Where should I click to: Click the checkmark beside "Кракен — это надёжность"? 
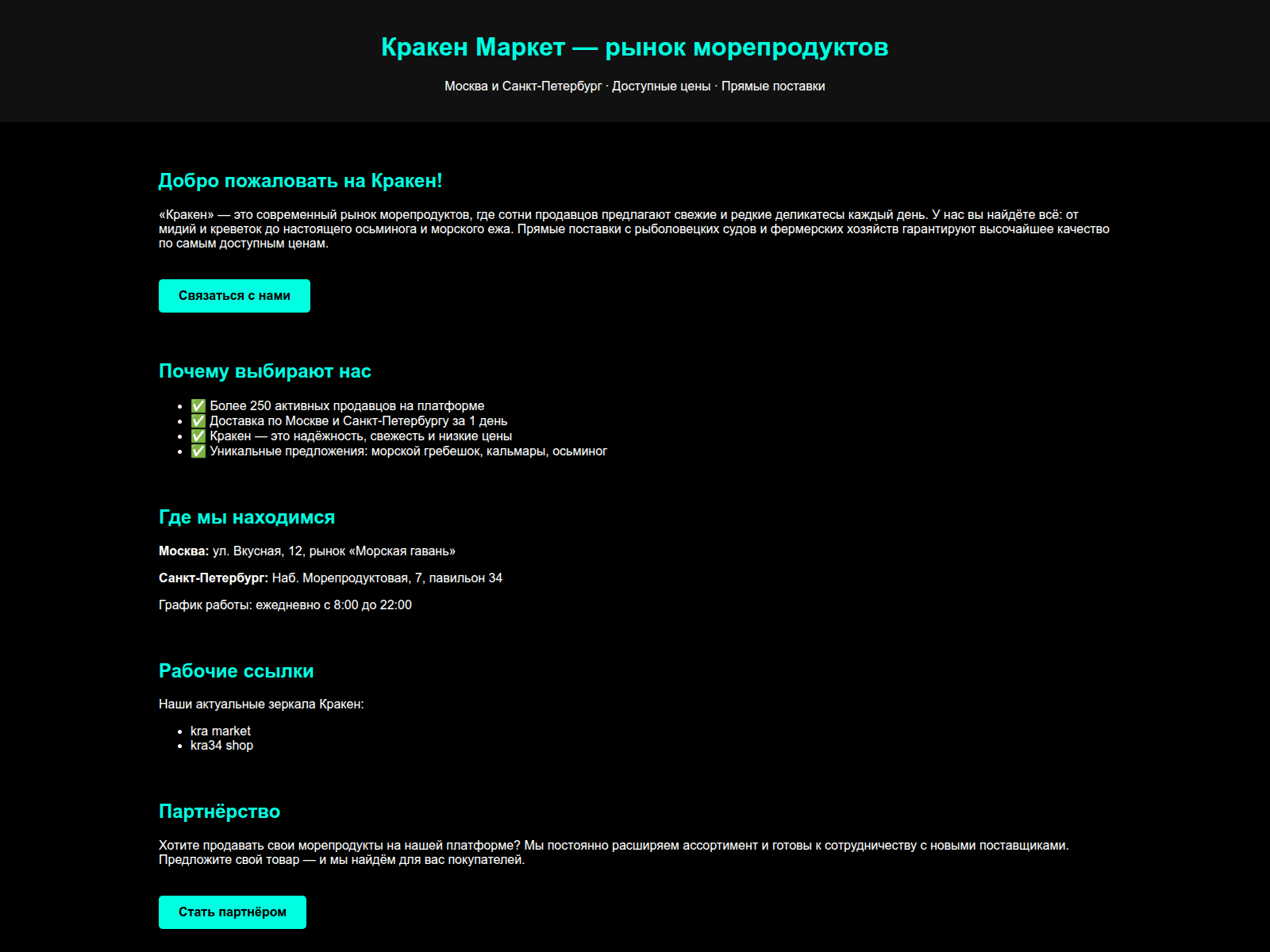[x=198, y=436]
